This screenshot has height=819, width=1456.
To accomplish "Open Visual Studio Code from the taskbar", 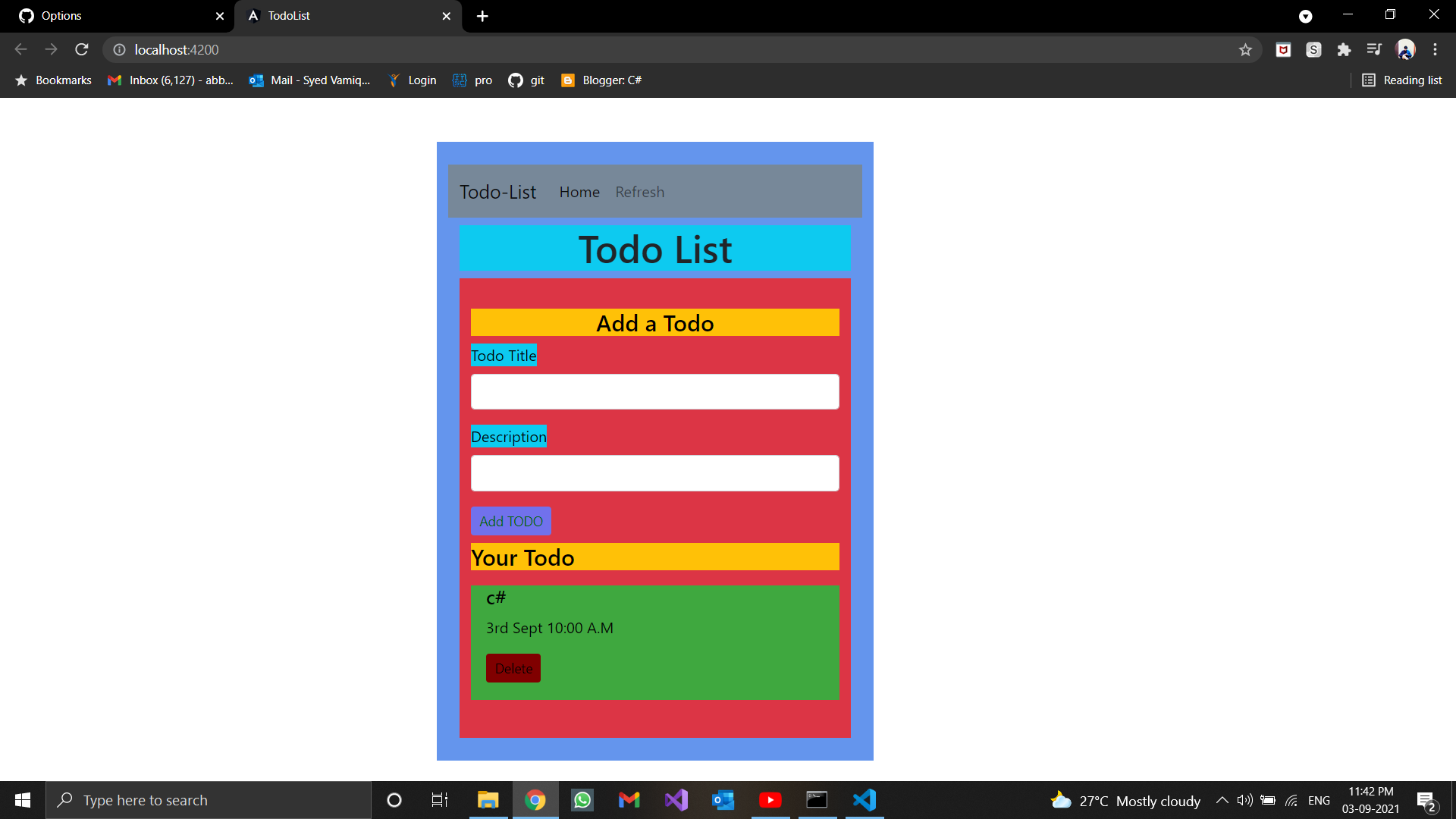I will click(x=864, y=800).
